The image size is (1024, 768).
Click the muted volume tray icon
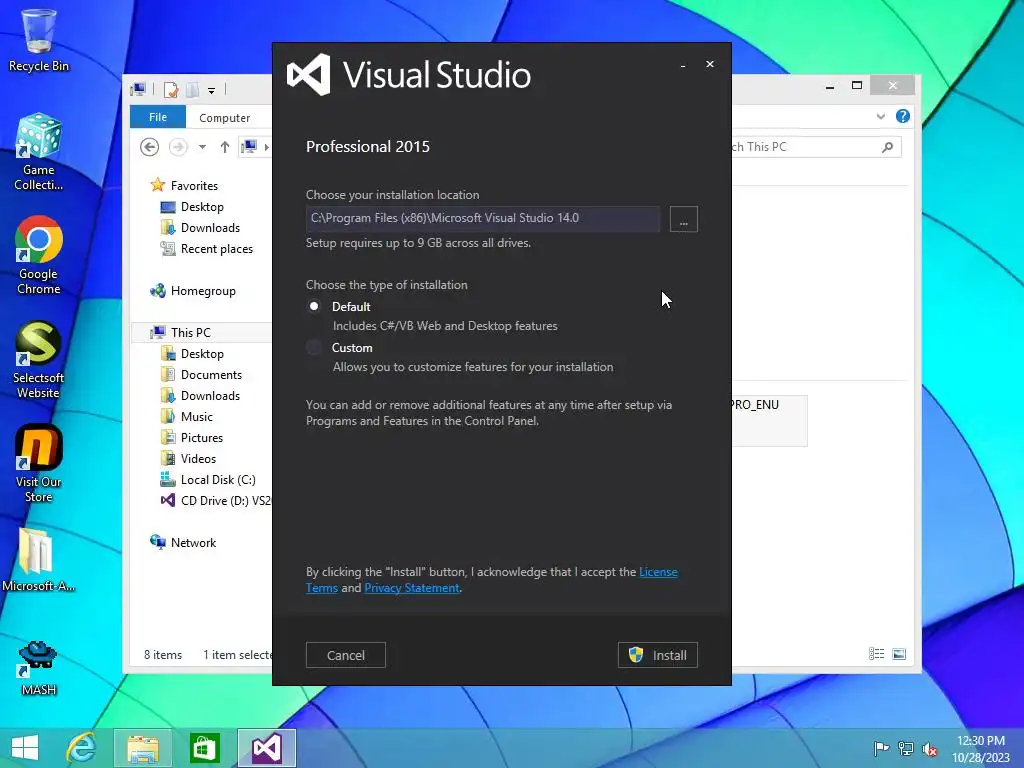tap(930, 750)
